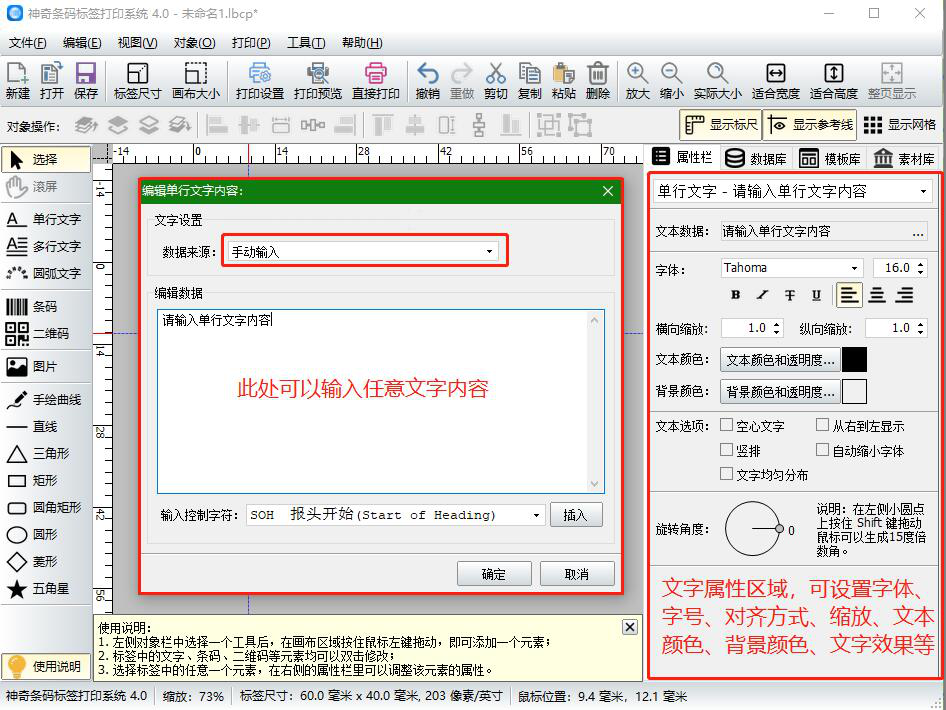Viewport: 946px width, 710px height.
Task: Click the white background color swatch
Action: pos(854,391)
